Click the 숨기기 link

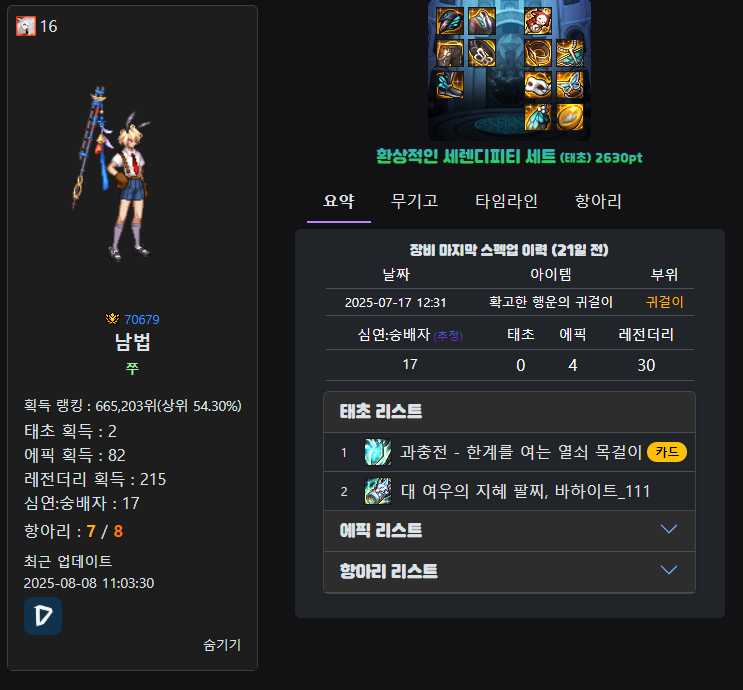pyautogui.click(x=222, y=645)
